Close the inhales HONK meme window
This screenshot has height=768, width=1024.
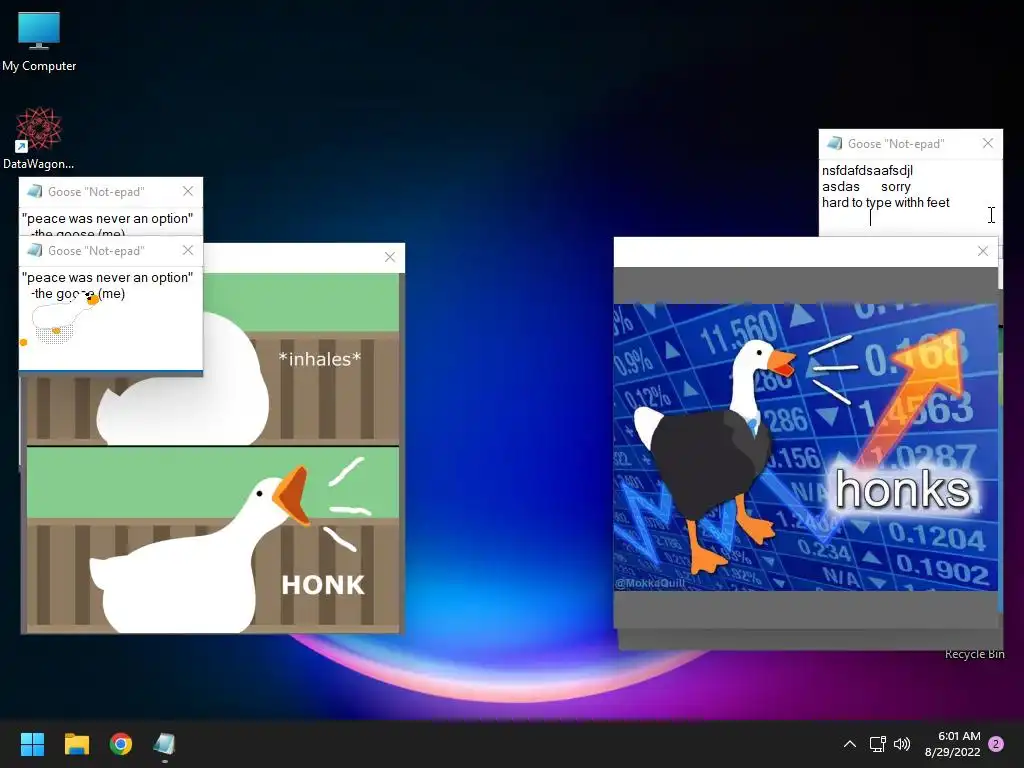pyautogui.click(x=390, y=257)
